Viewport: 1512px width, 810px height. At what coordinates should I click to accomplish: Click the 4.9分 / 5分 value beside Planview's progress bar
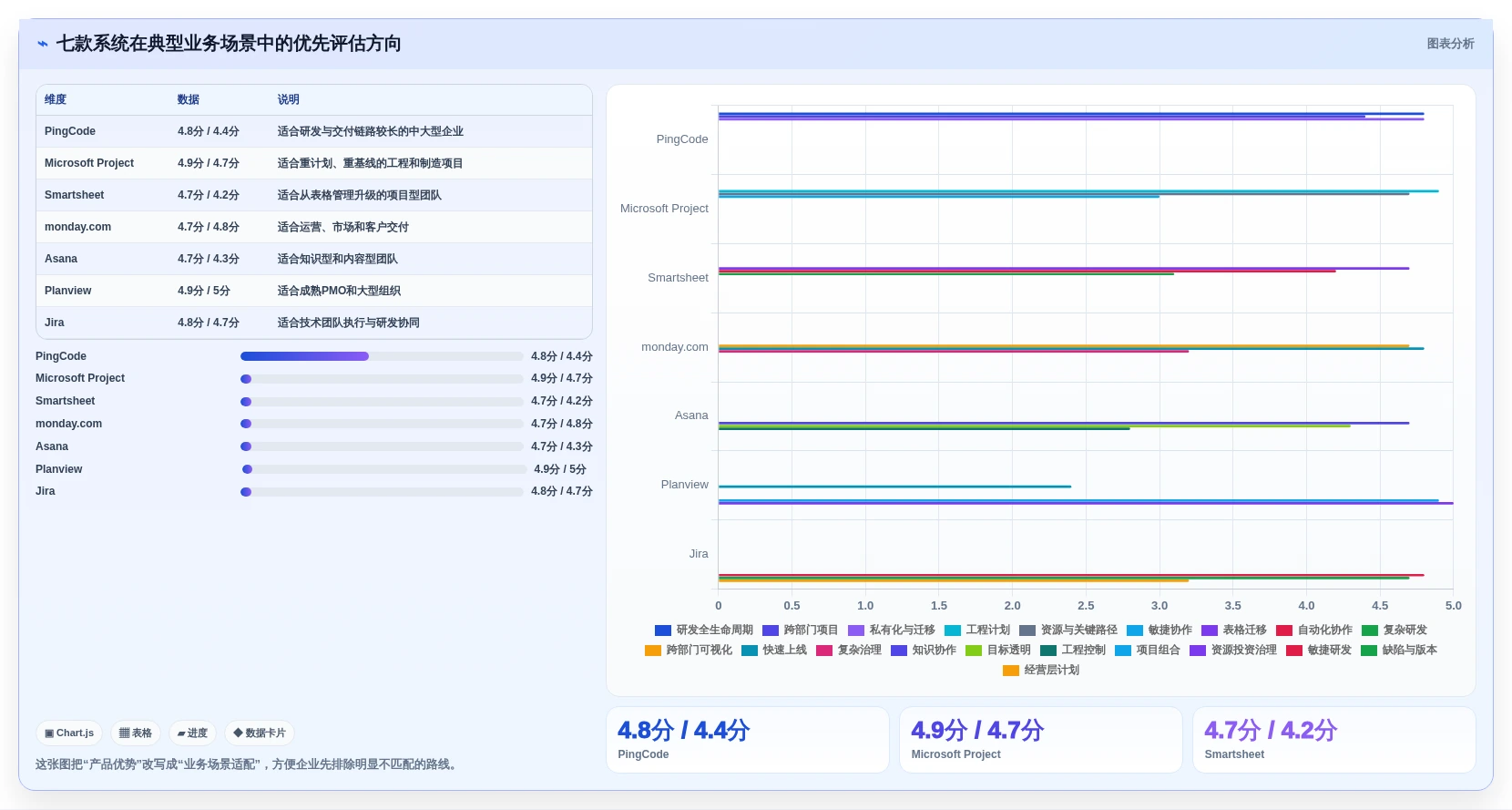click(560, 469)
